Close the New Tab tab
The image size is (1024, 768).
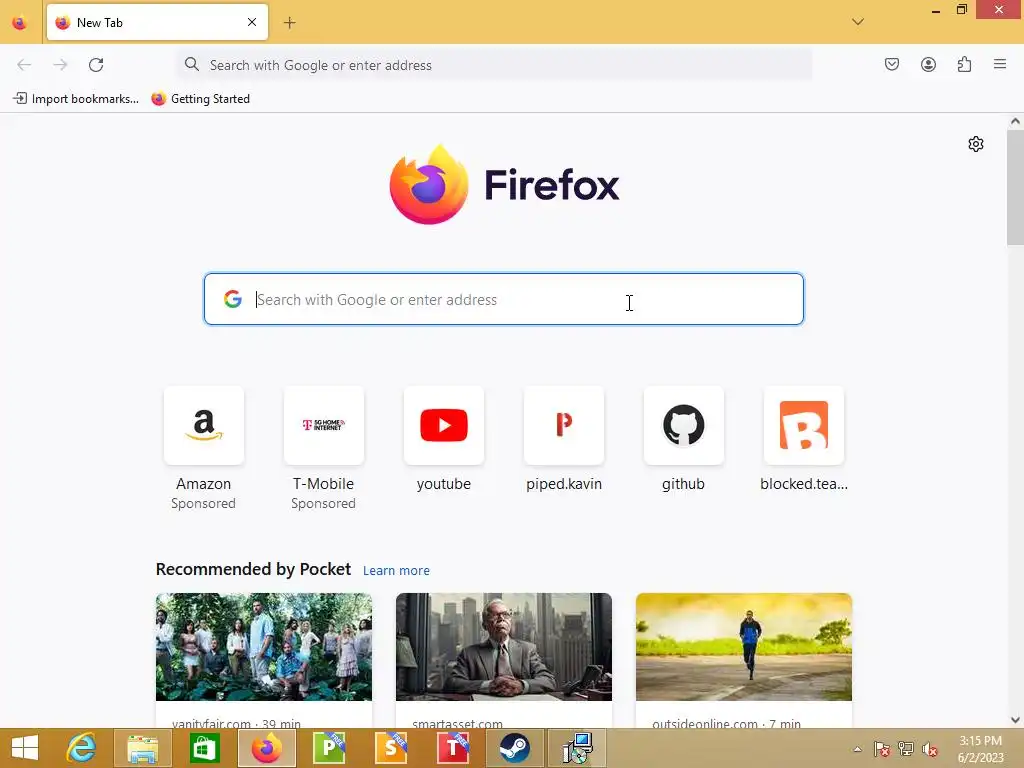coord(252,22)
